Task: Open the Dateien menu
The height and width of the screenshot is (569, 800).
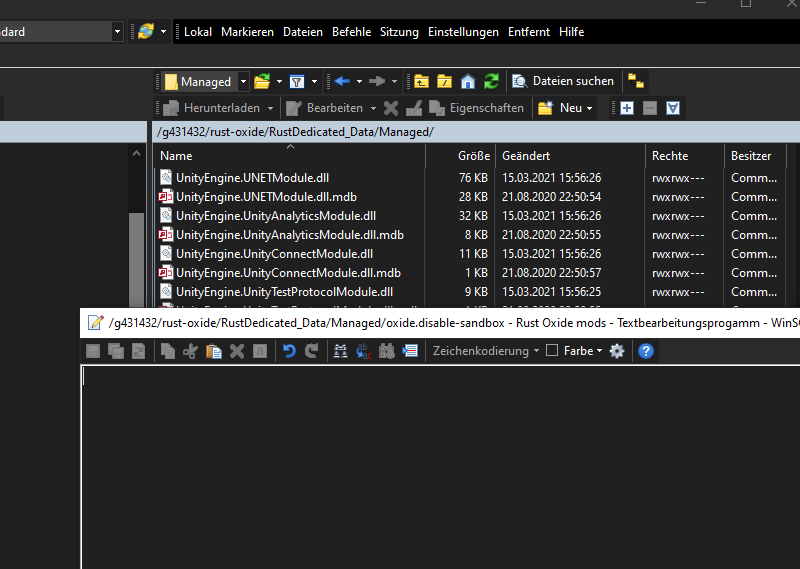Action: click(303, 32)
